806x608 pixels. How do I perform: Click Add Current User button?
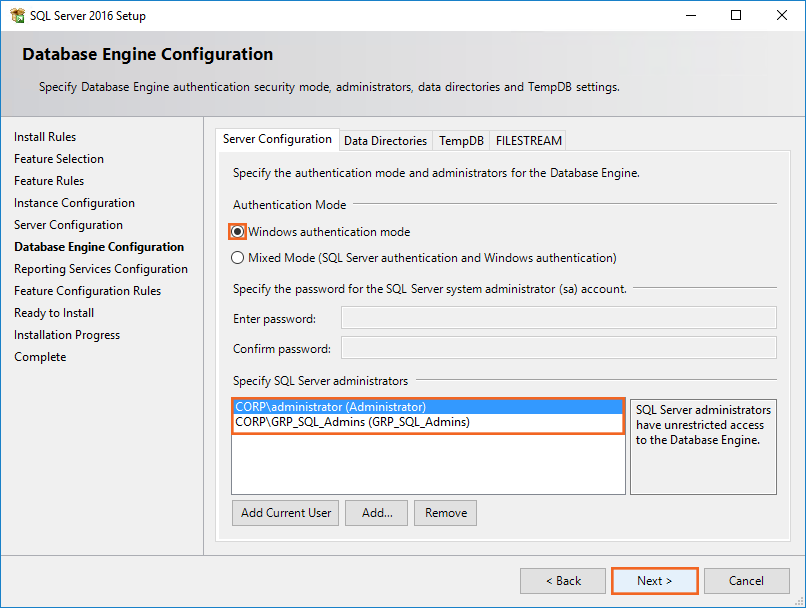(286, 513)
